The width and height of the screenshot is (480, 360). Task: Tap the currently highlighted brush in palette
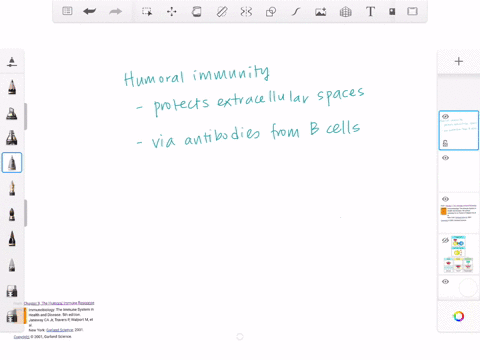point(12,163)
